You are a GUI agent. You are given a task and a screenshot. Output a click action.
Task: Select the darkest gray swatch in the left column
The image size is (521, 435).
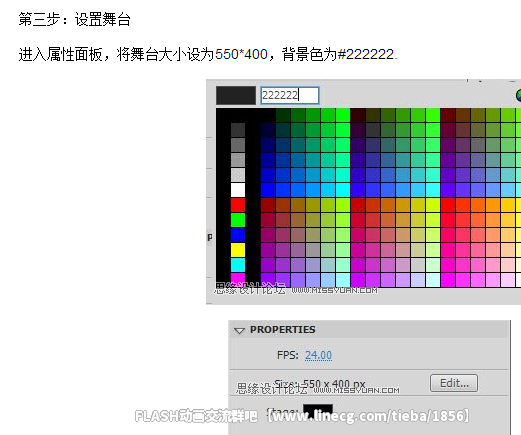238,130
